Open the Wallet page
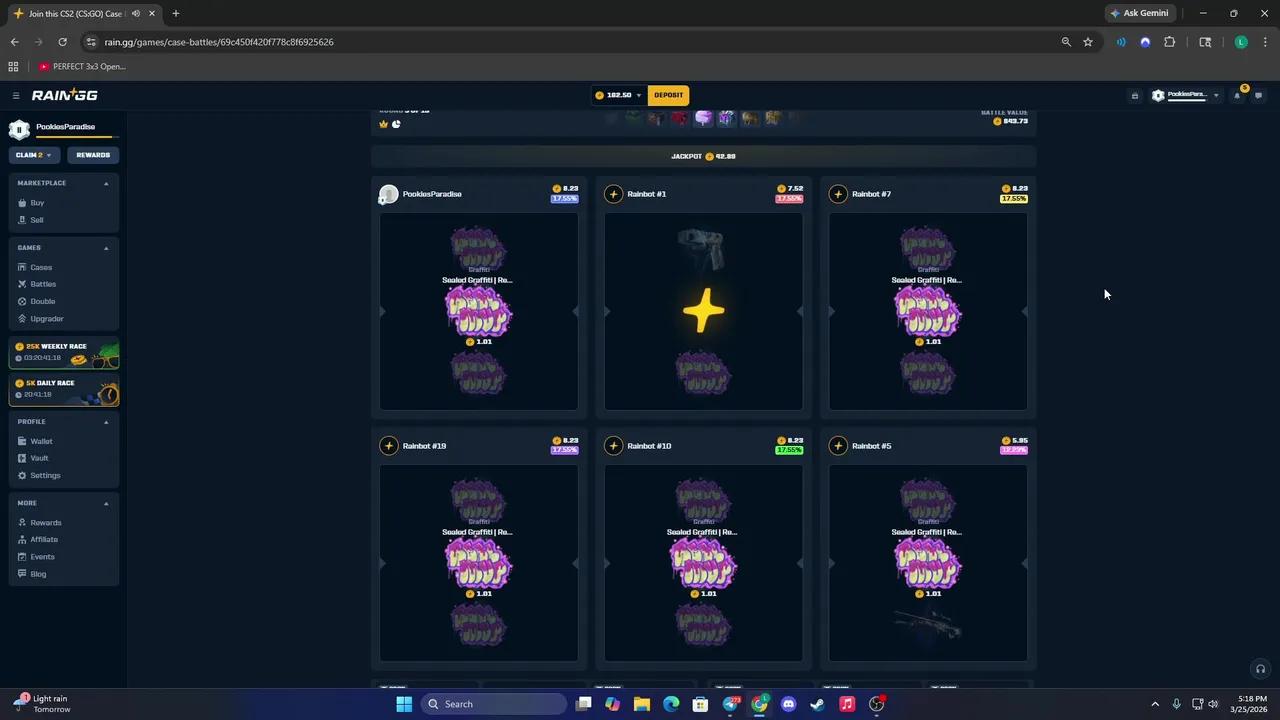 (41, 441)
